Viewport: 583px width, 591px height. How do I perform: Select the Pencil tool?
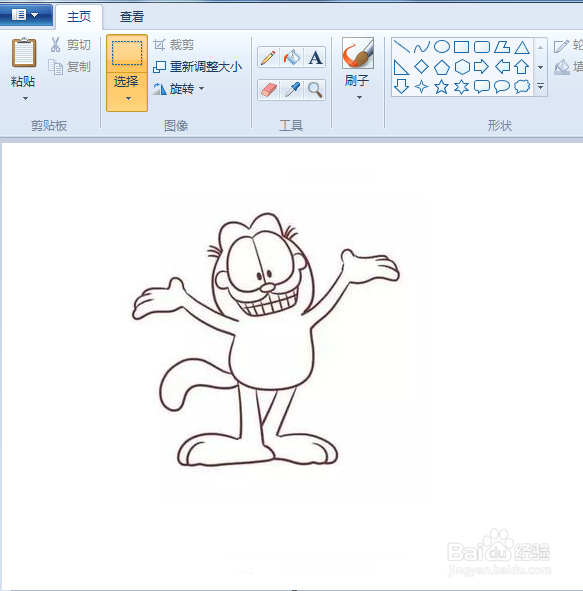(268, 57)
